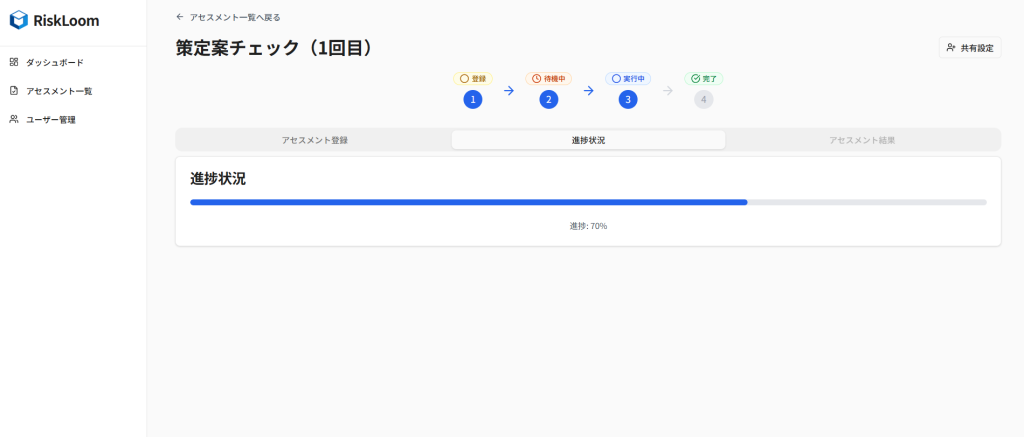Image resolution: width=1024 pixels, height=437 pixels.
Task: Go back via アセスメント一覧へ戻る link
Action: tap(234, 17)
